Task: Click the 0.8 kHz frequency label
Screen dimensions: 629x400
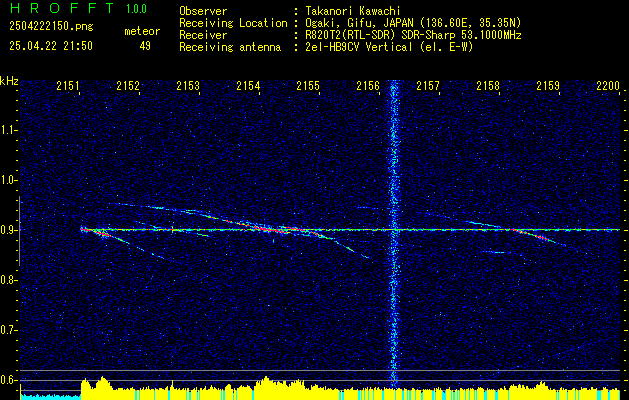Action: coord(8,280)
